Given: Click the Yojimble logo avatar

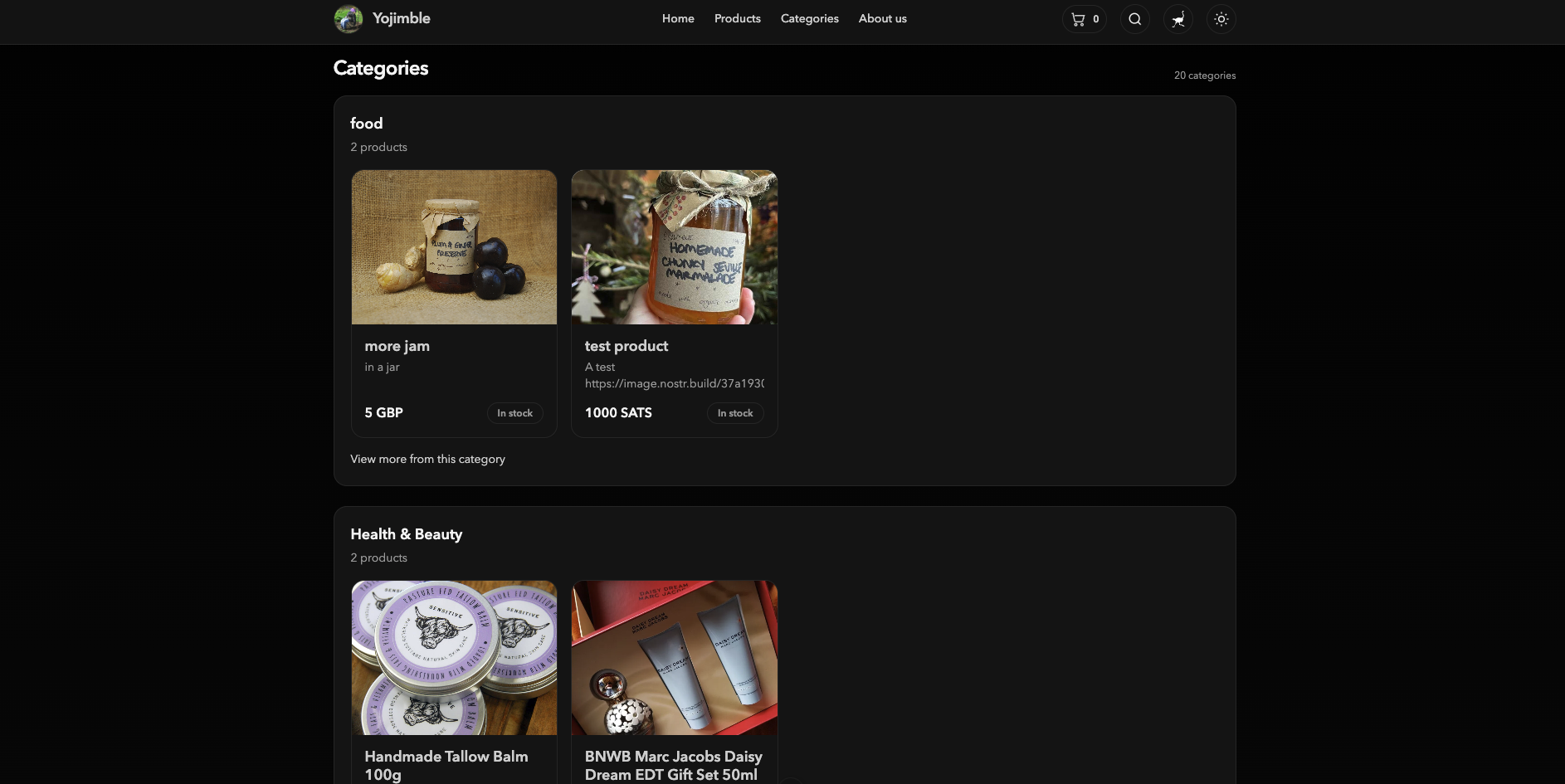Looking at the screenshot, I should 349,18.
